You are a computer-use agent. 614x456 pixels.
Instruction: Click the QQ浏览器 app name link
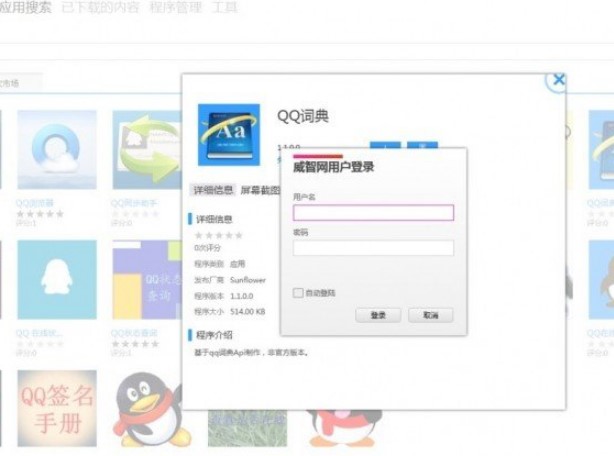tap(34, 203)
